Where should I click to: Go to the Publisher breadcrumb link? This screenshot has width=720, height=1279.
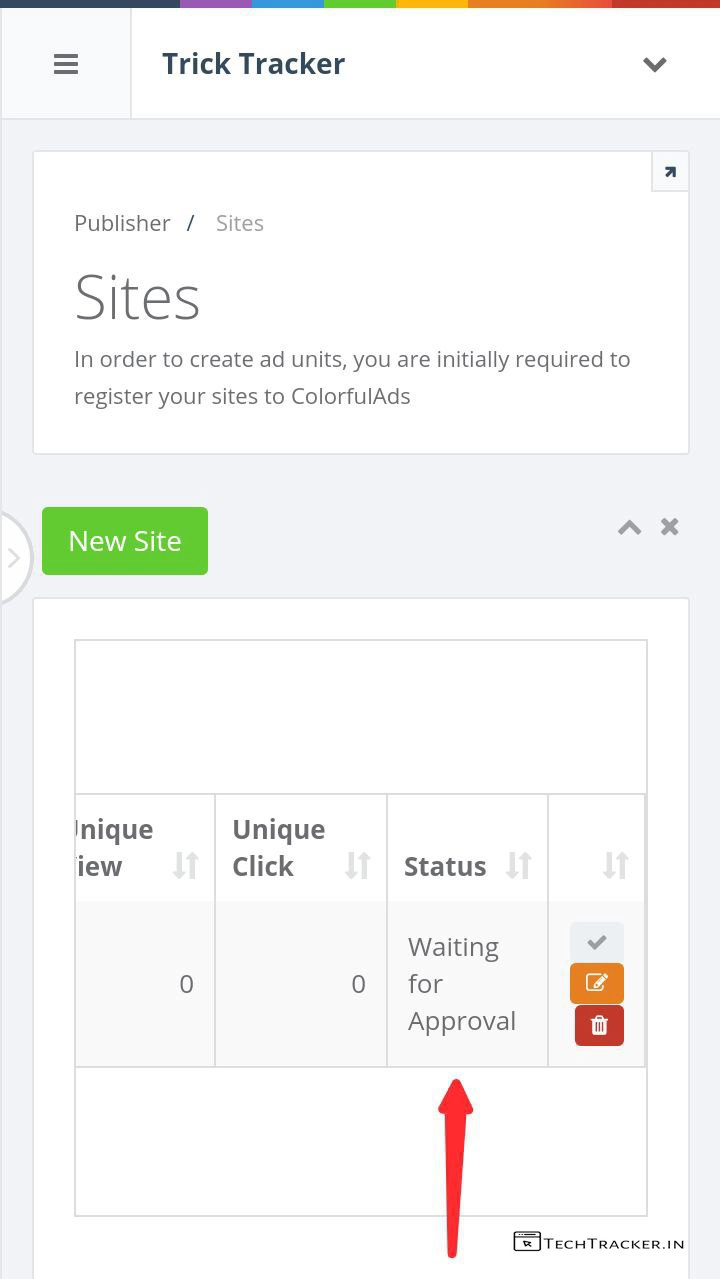(x=122, y=223)
